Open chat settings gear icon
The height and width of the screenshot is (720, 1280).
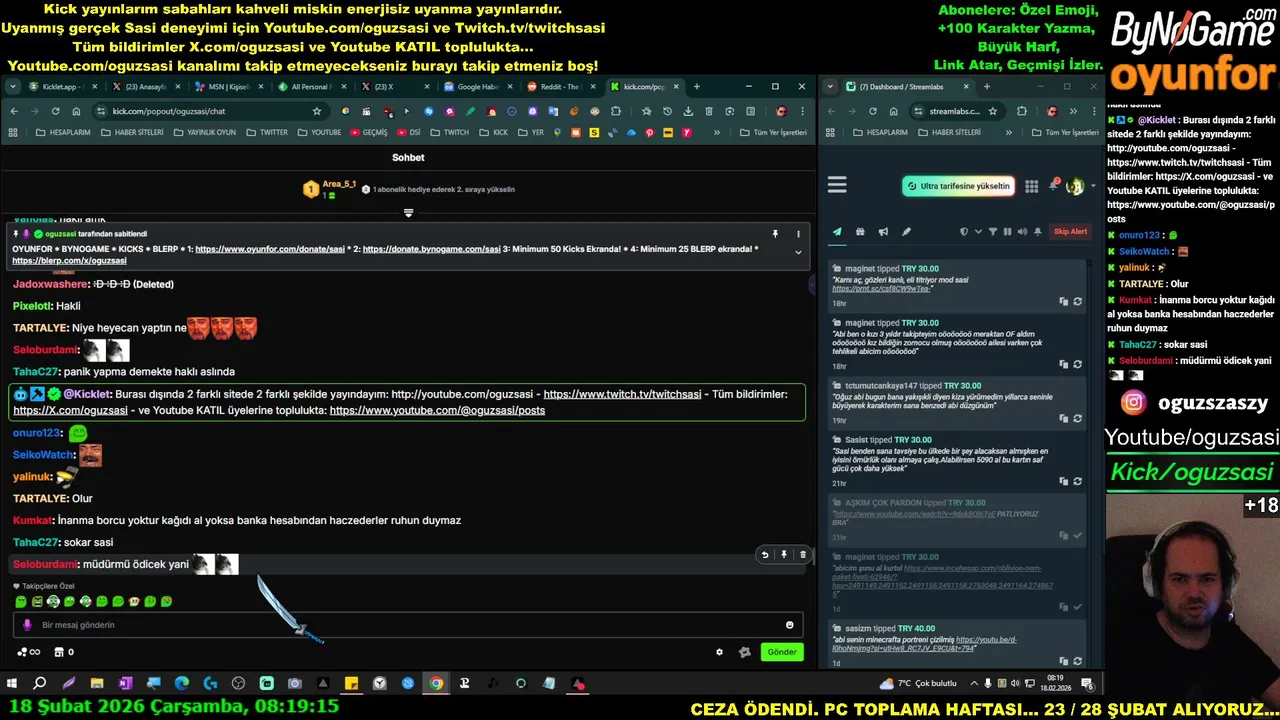point(719,652)
